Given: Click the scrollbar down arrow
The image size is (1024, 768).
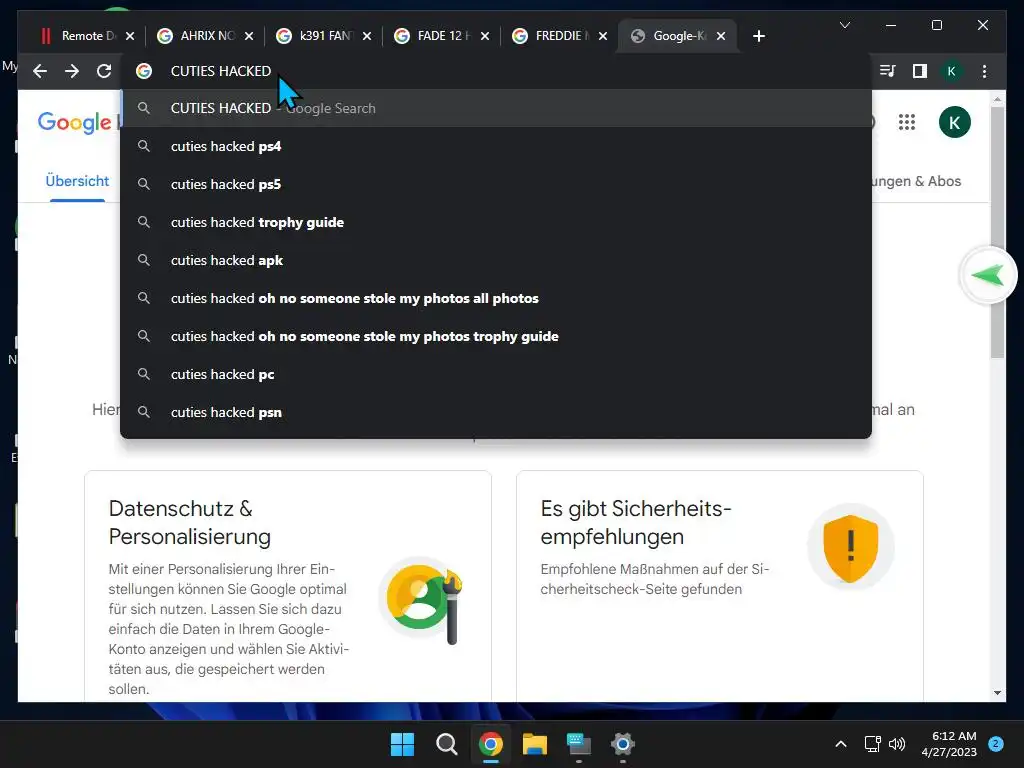Looking at the screenshot, I should click(997, 693).
